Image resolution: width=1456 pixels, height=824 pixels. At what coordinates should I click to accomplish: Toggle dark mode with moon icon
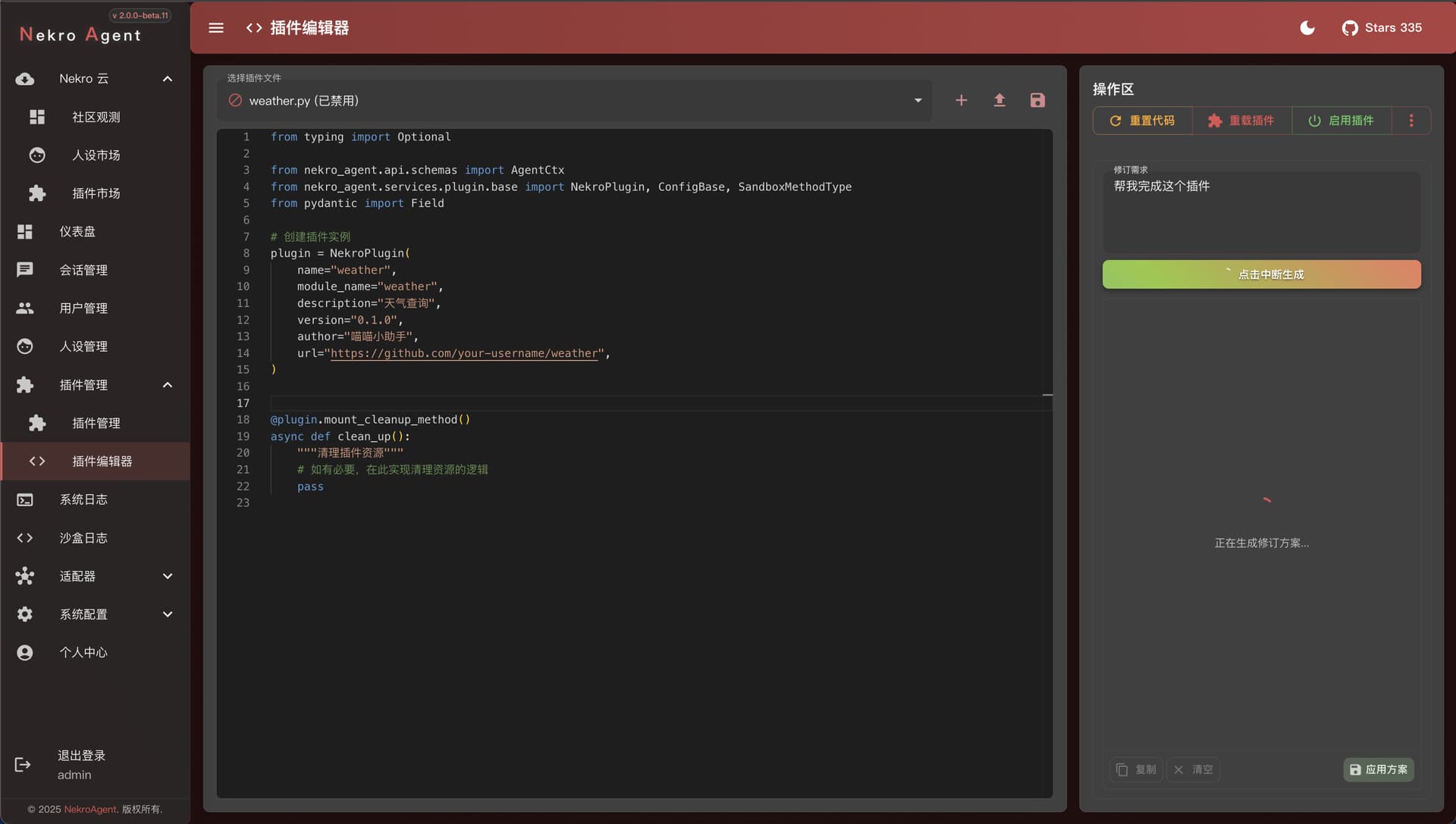tap(1307, 28)
